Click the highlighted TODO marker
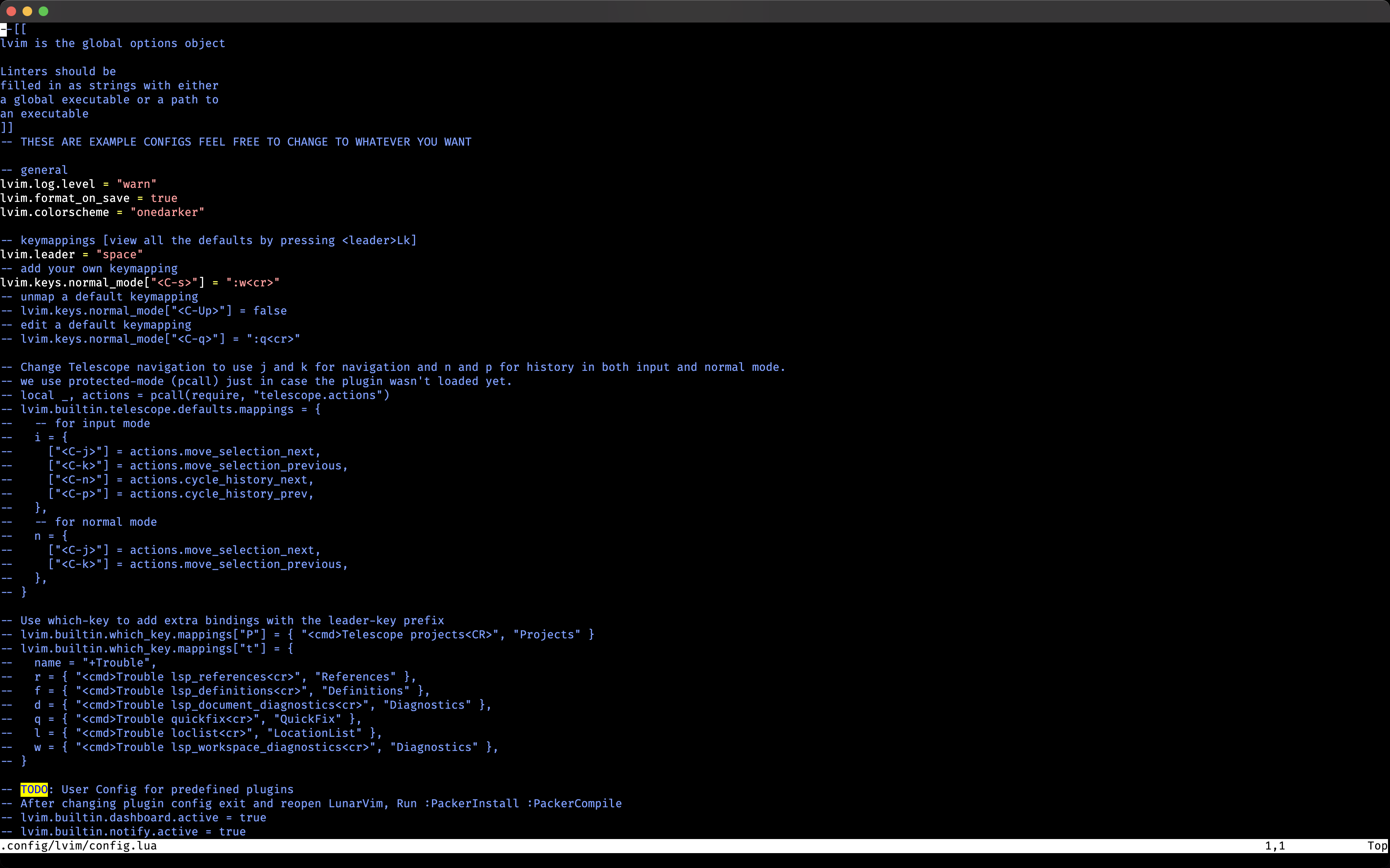 coord(35,789)
